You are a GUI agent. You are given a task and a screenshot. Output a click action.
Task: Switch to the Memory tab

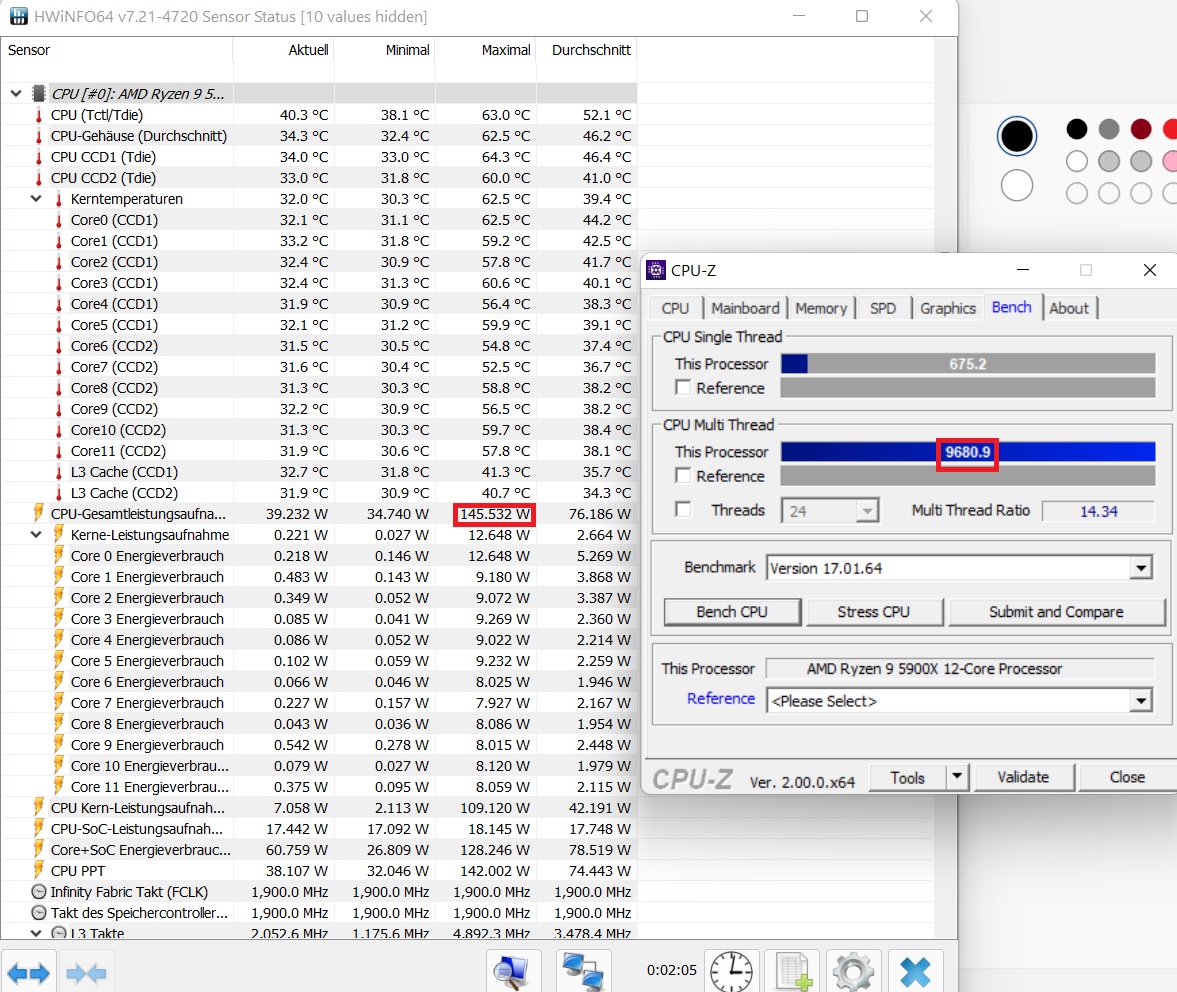(x=820, y=308)
